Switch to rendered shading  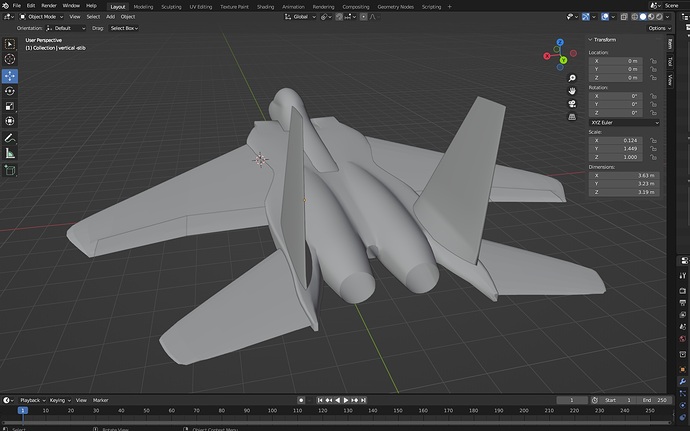click(659, 17)
